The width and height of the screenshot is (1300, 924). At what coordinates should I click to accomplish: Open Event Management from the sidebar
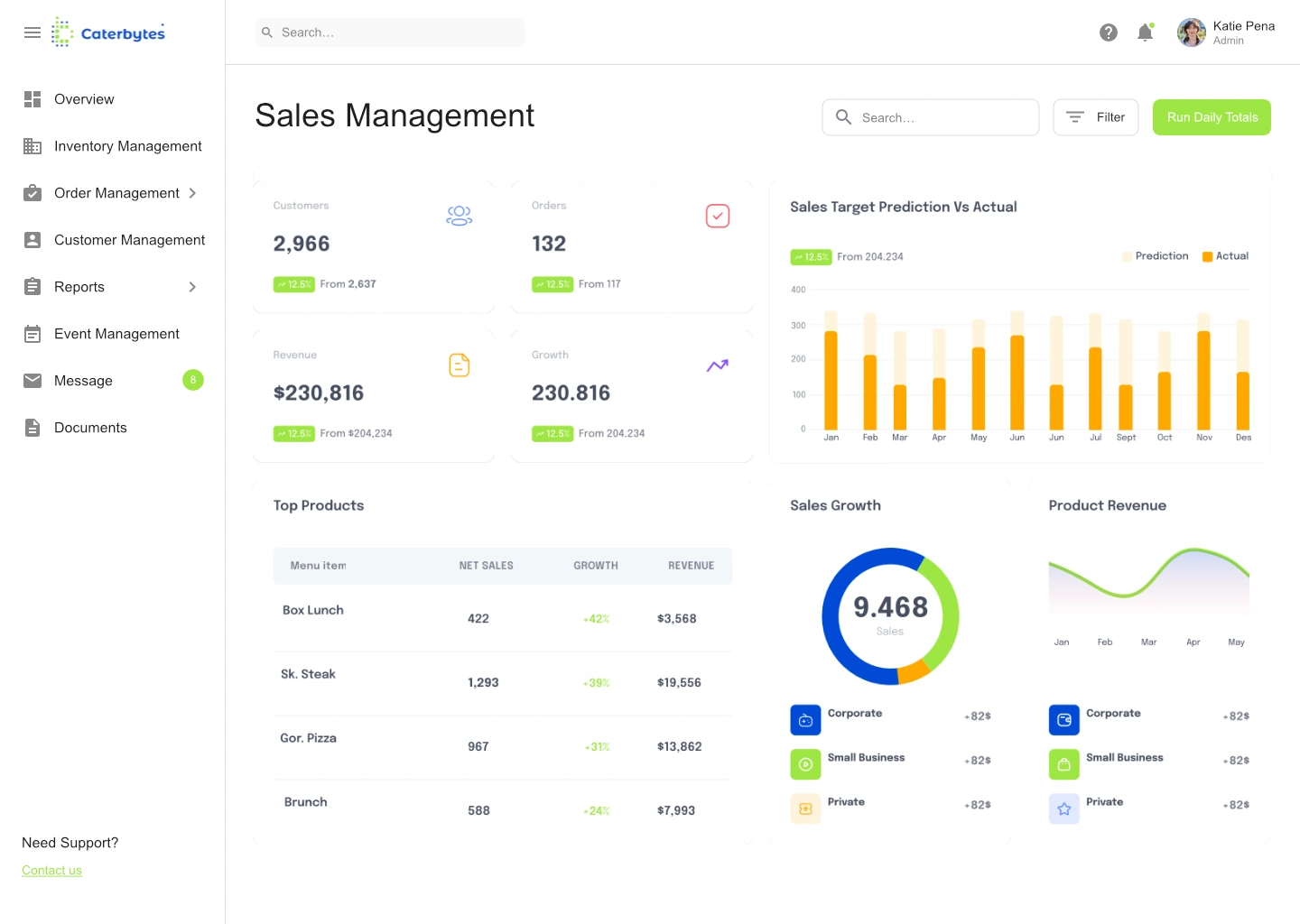pos(116,333)
